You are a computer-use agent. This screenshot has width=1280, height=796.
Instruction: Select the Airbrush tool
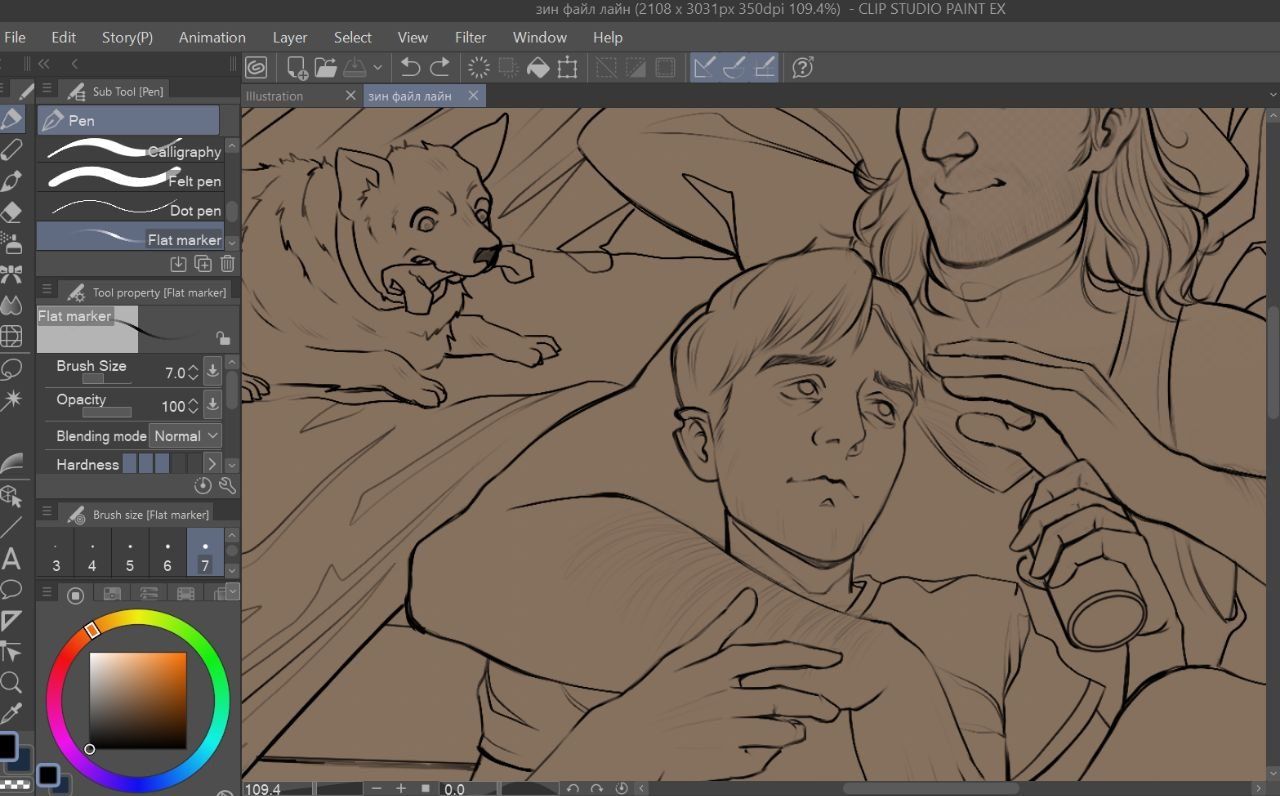coord(12,243)
